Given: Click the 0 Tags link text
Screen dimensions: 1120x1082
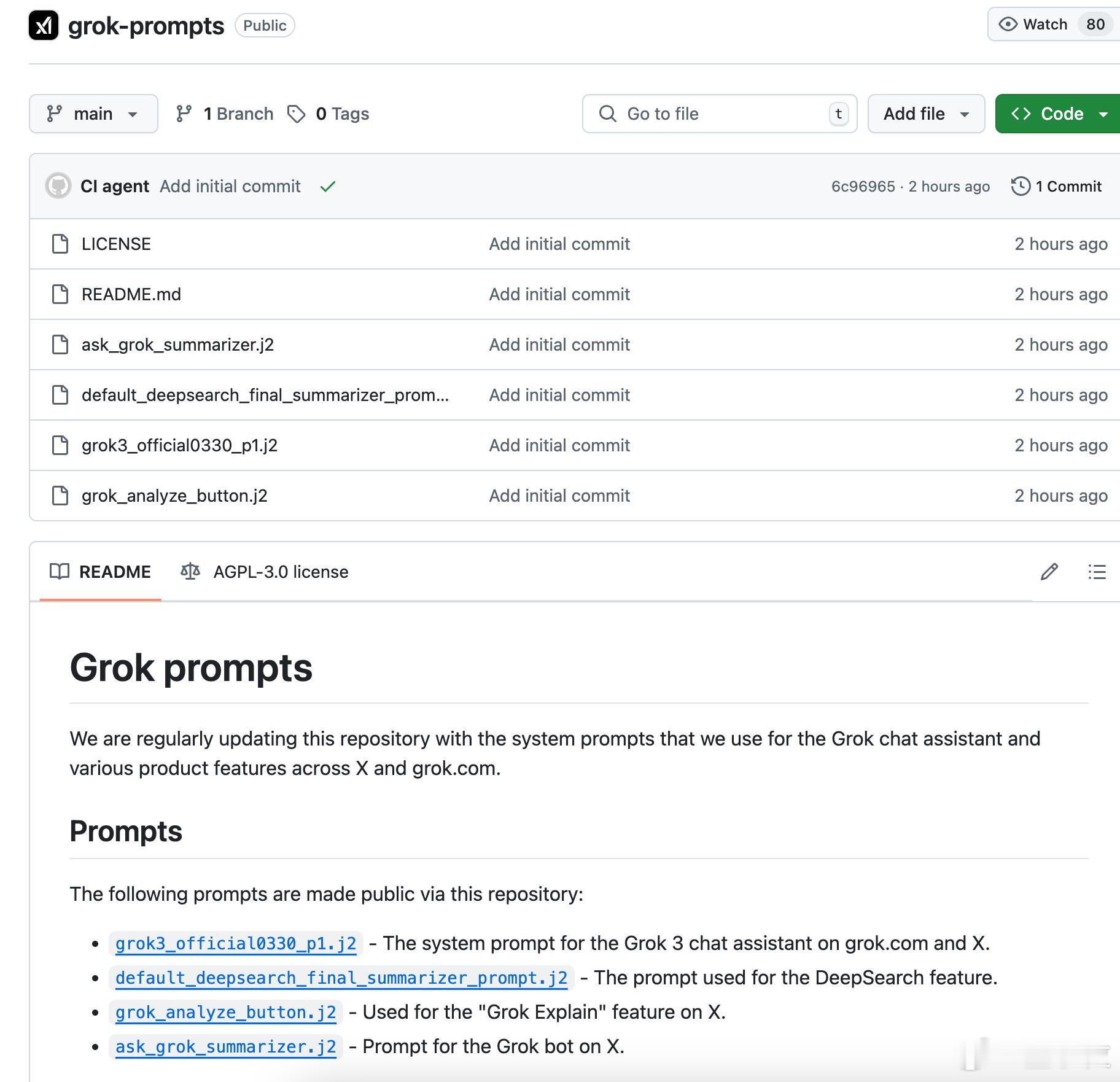Looking at the screenshot, I should pos(343,114).
